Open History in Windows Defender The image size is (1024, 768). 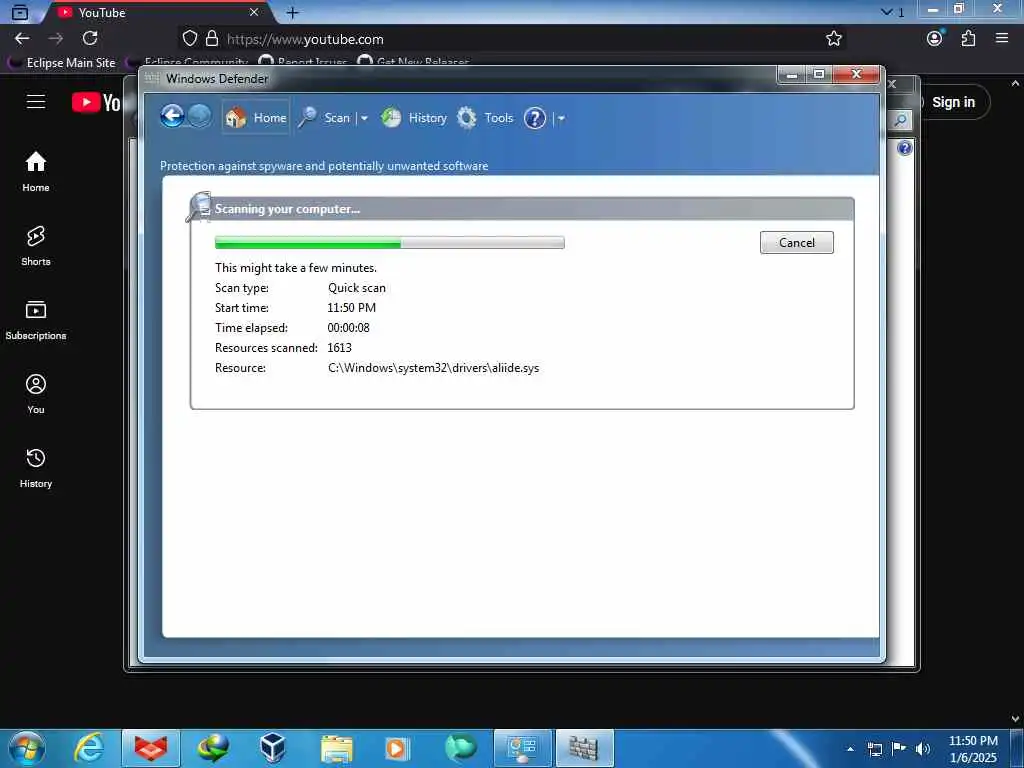pyautogui.click(x=414, y=118)
